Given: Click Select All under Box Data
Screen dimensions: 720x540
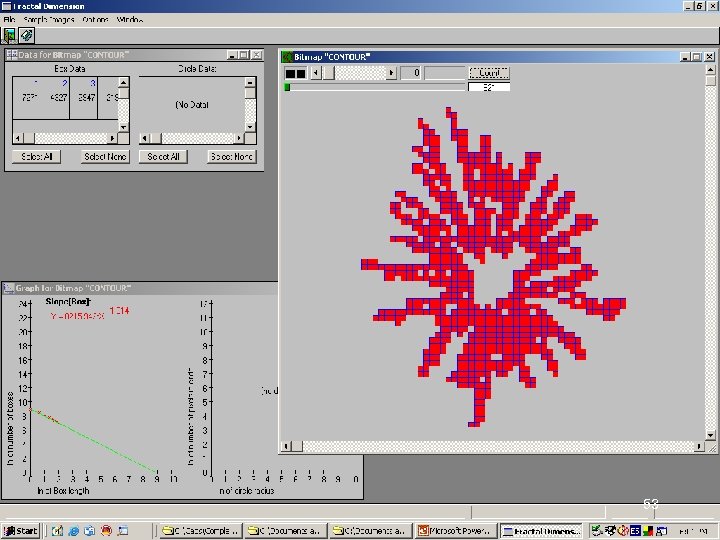Looking at the screenshot, I should click(37, 157).
